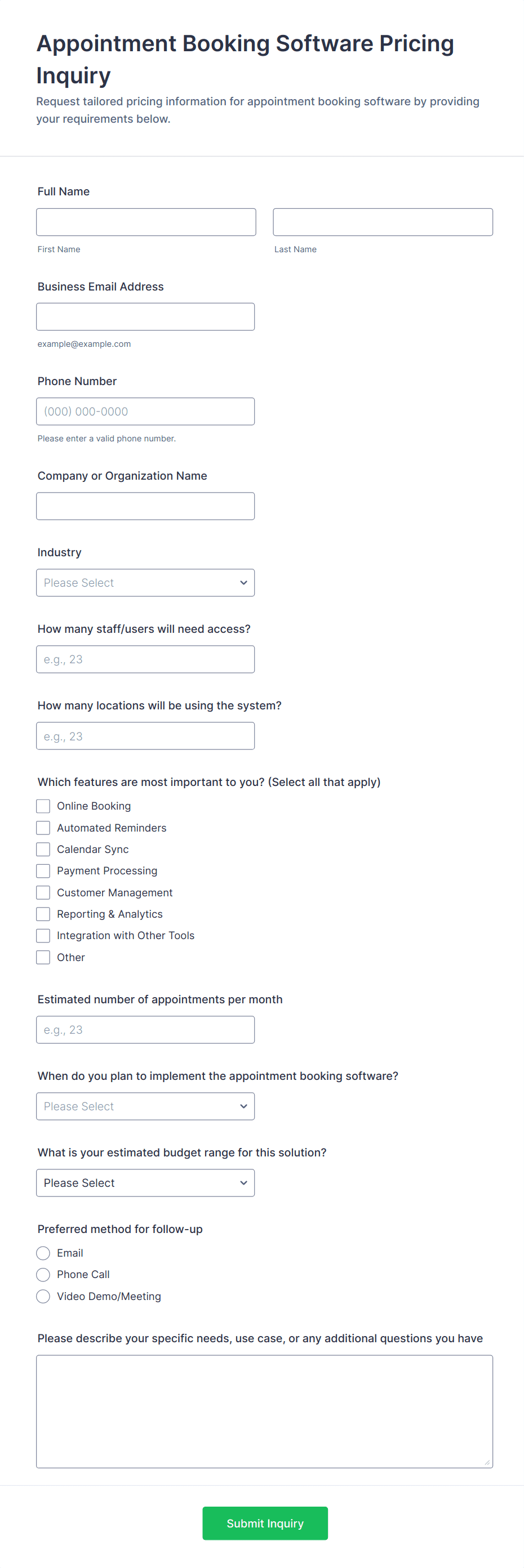Tick Integration with Other Tools

coord(43,936)
